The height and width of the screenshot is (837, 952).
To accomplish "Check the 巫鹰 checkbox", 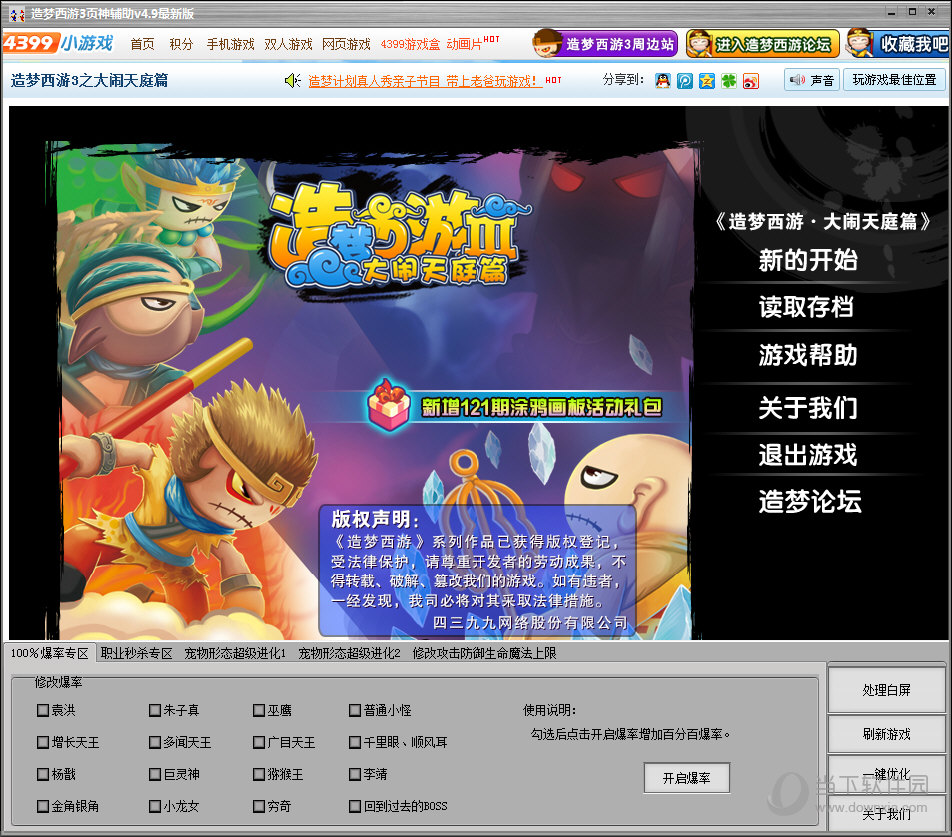I will 259,710.
